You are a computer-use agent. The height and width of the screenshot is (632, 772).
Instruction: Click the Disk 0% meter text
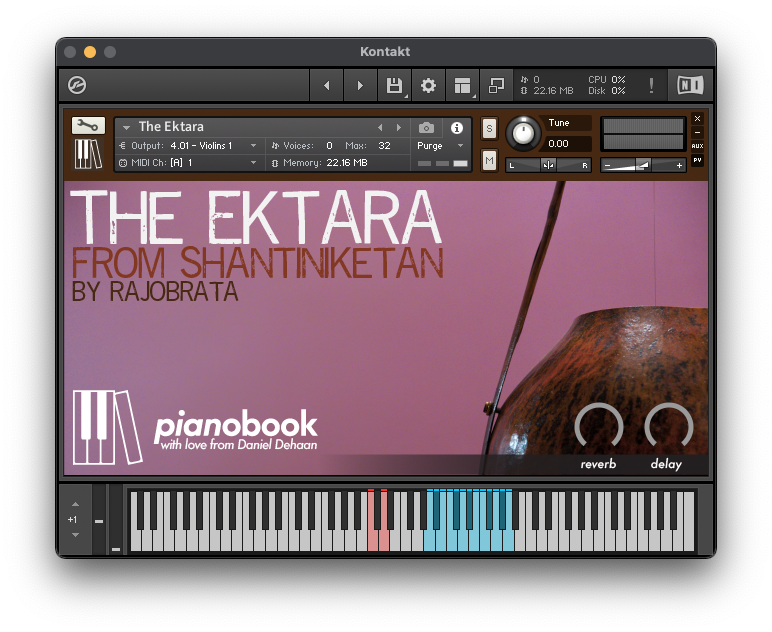coord(607,91)
